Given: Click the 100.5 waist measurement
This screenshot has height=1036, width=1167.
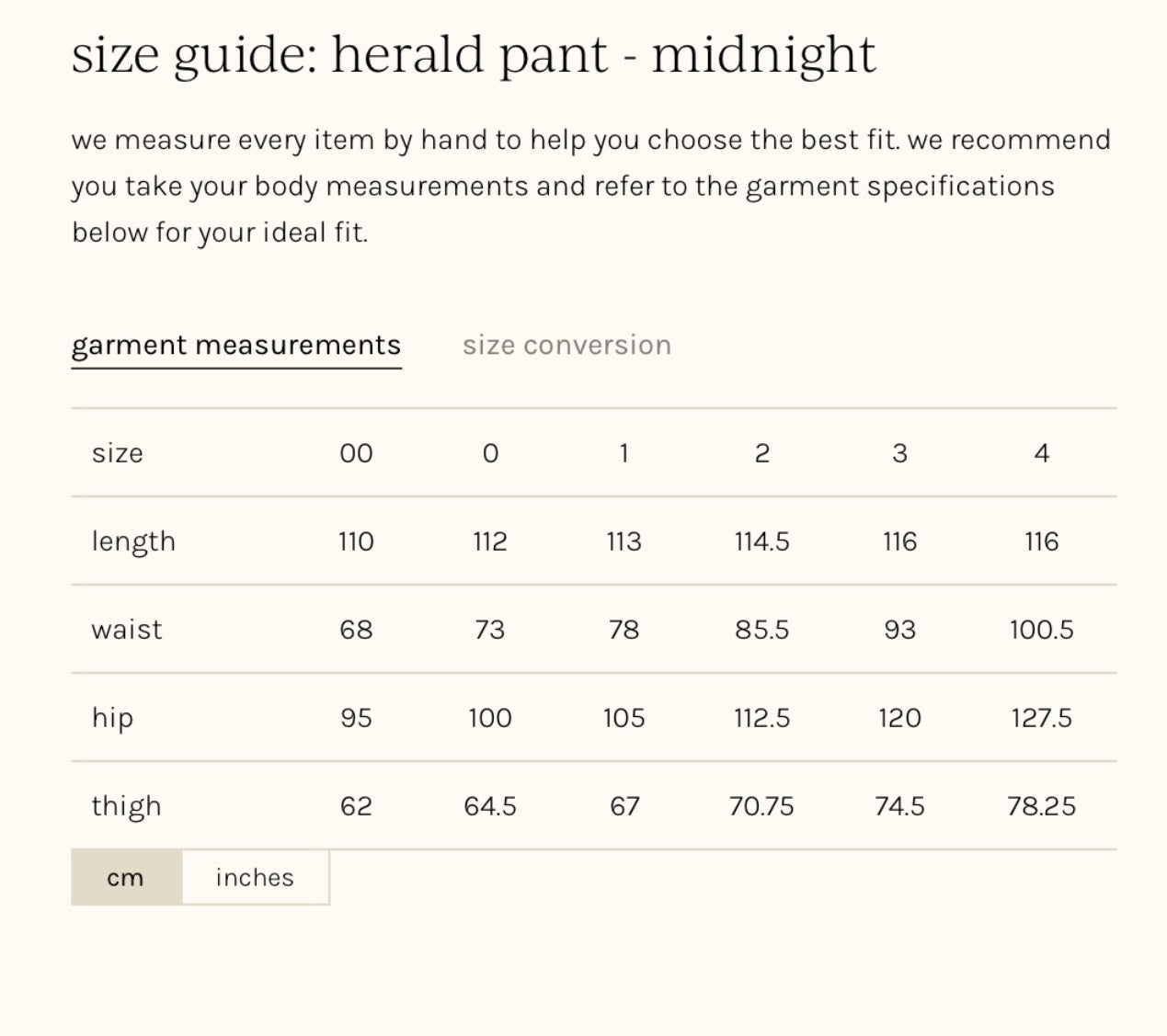Looking at the screenshot, I should tap(1041, 630).
